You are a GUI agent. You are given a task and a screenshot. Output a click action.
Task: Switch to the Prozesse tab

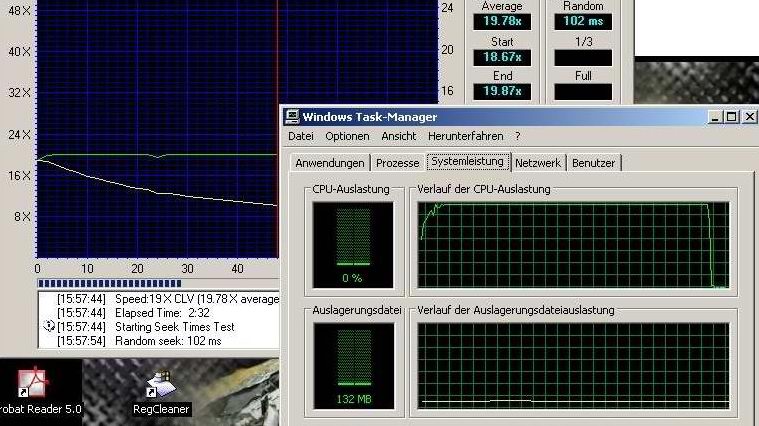397,163
